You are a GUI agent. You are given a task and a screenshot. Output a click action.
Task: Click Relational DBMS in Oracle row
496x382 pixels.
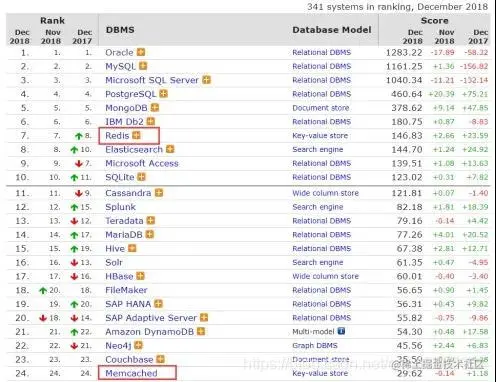322,52
